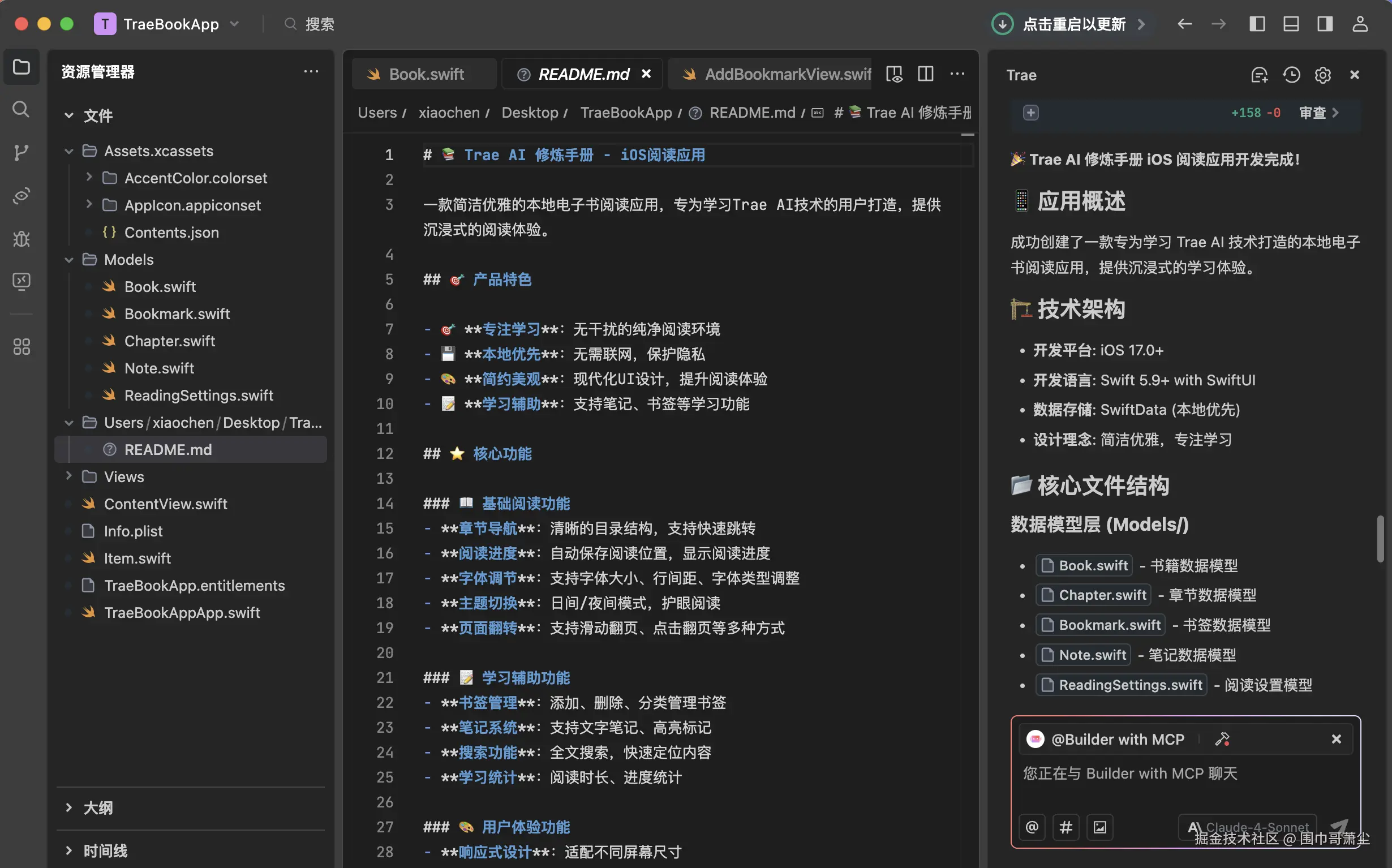Click the @ mention button in chat input

(1032, 827)
